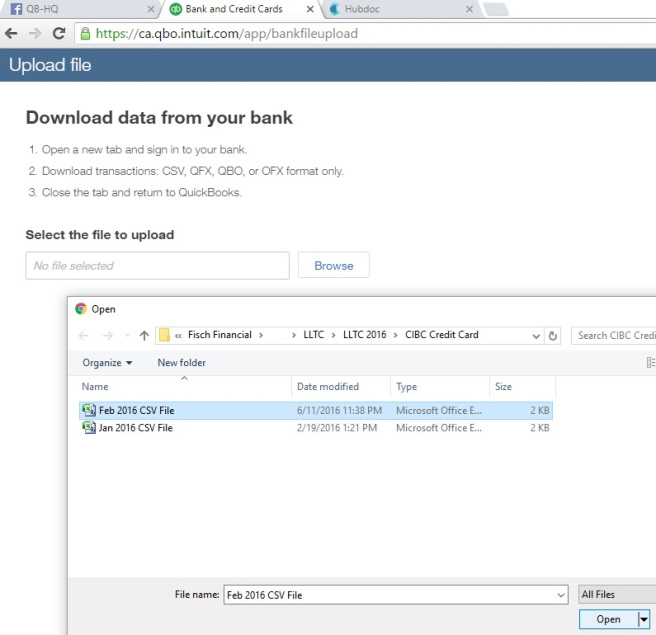
Task: Click the Chrome icon in Open dialog title
Action: click(81, 309)
